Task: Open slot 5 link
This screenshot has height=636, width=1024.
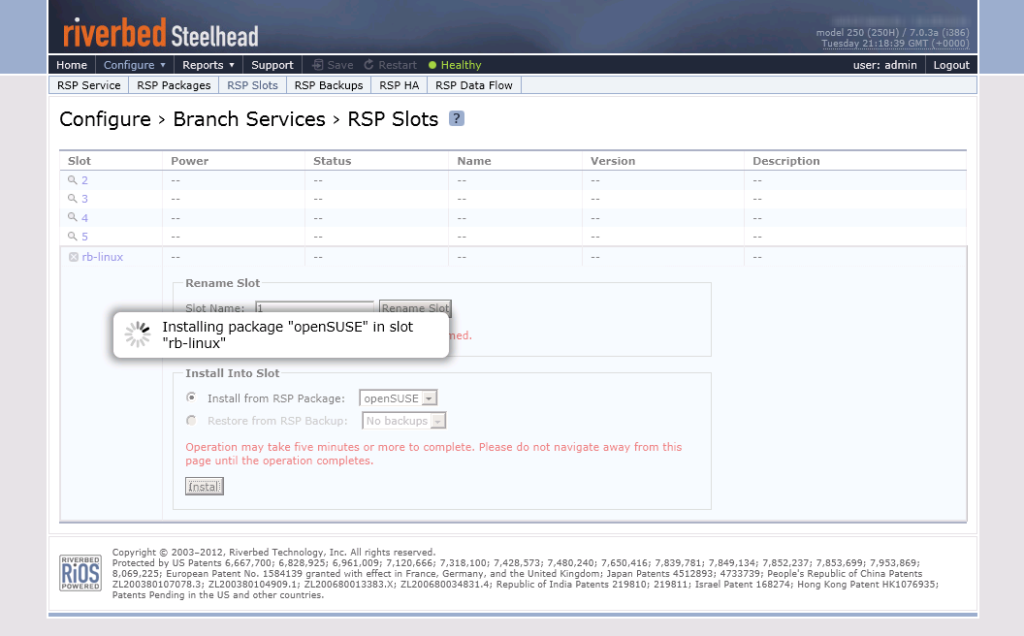Action: (x=85, y=237)
